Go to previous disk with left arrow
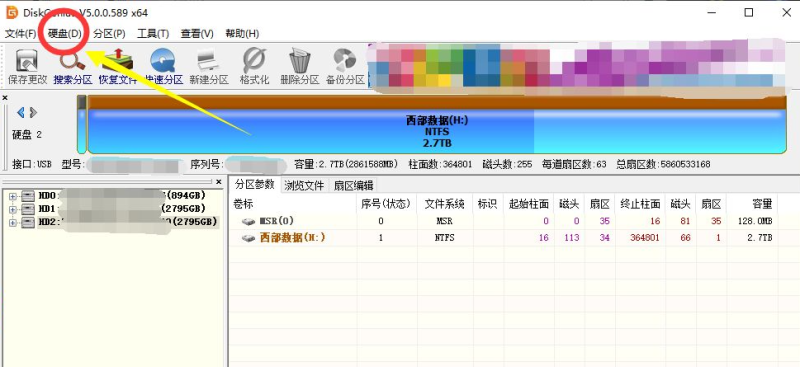The image size is (800, 367). click(21, 112)
